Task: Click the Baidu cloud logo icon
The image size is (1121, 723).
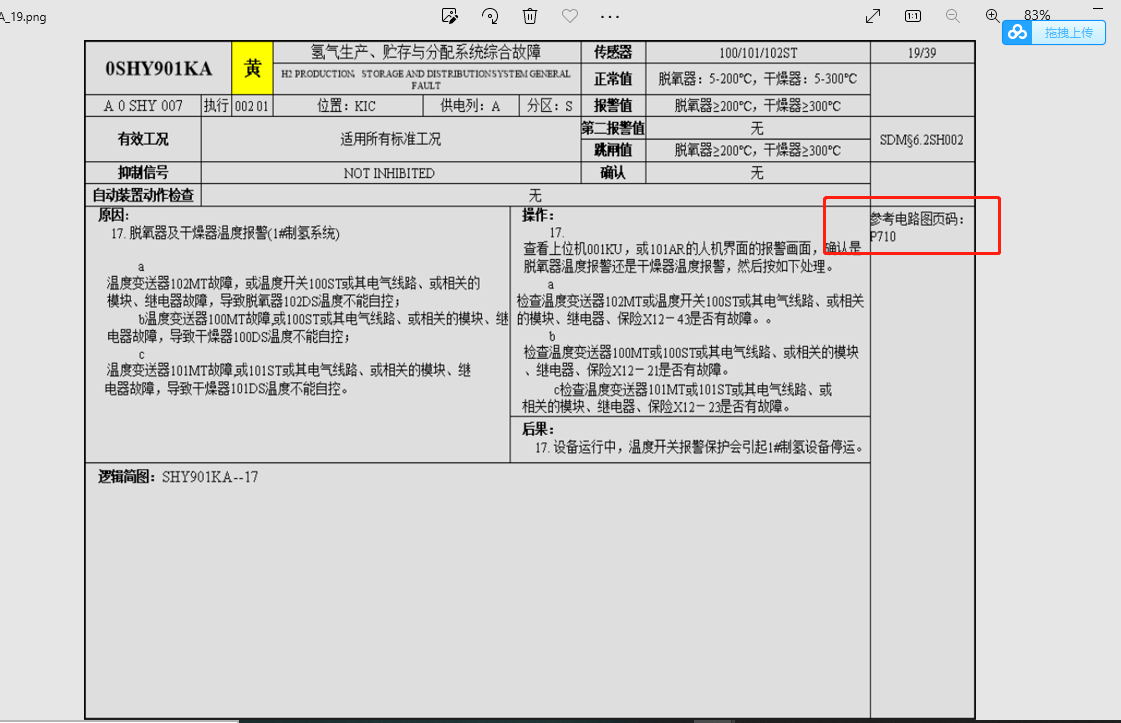Action: (1017, 33)
